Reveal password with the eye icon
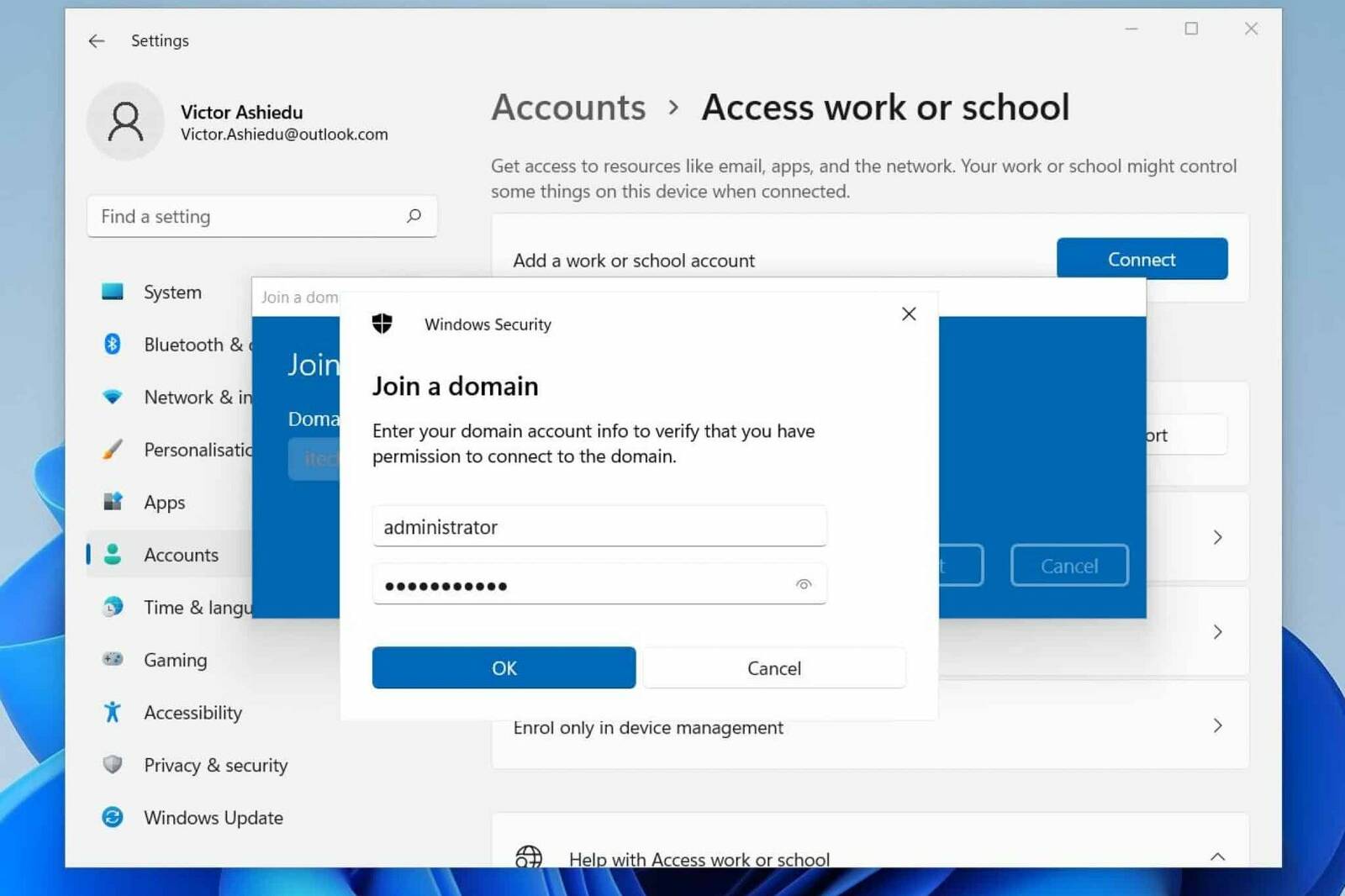The width and height of the screenshot is (1345, 896). point(804,584)
